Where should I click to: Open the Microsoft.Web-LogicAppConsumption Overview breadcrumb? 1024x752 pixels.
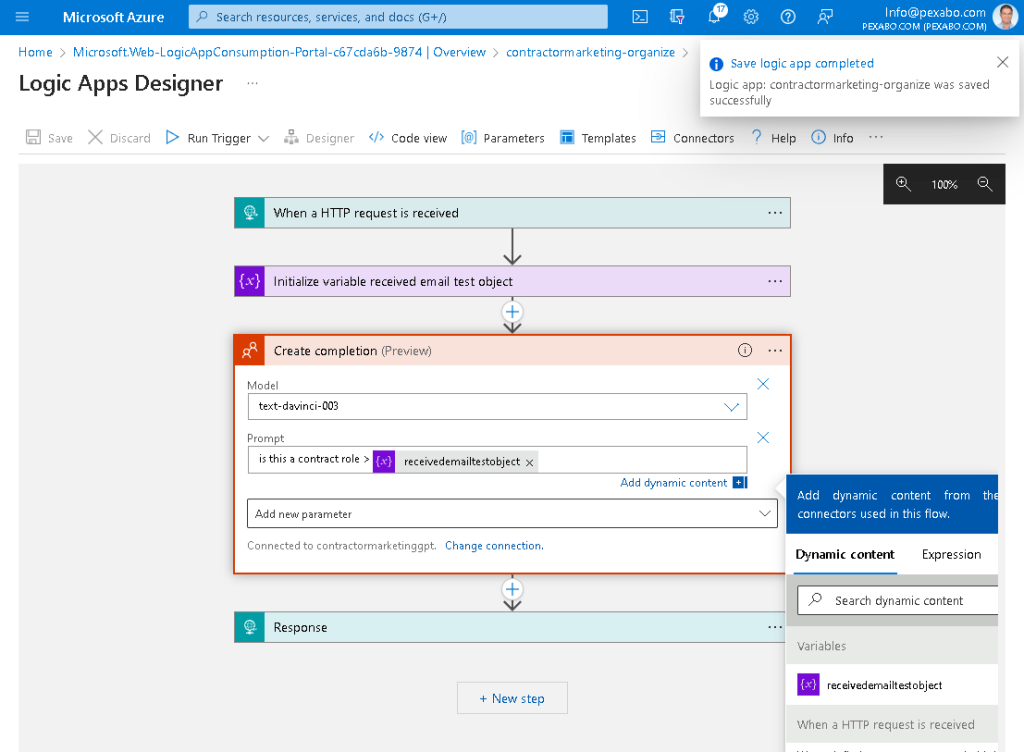pos(280,52)
